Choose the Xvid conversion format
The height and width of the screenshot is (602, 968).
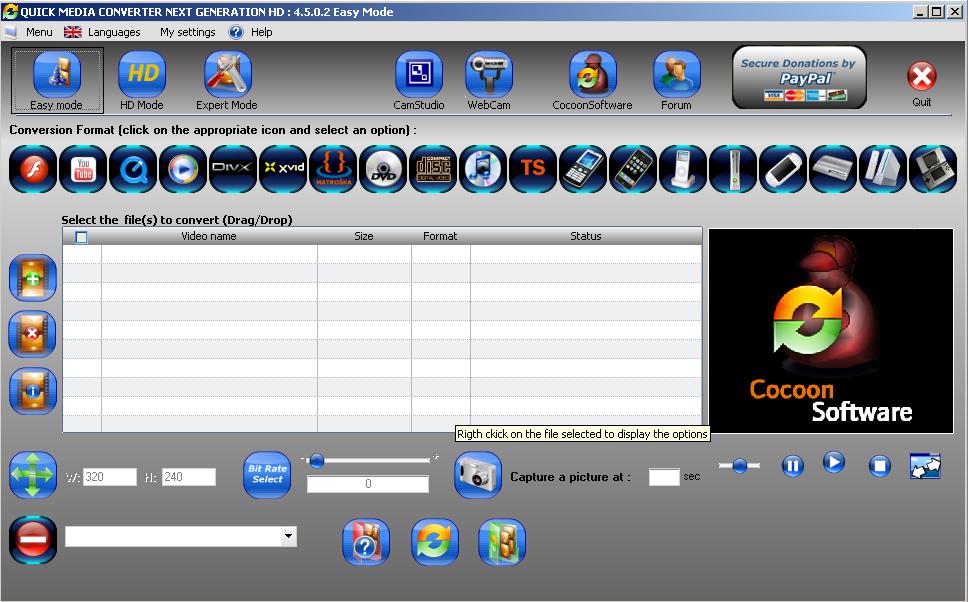click(283, 169)
